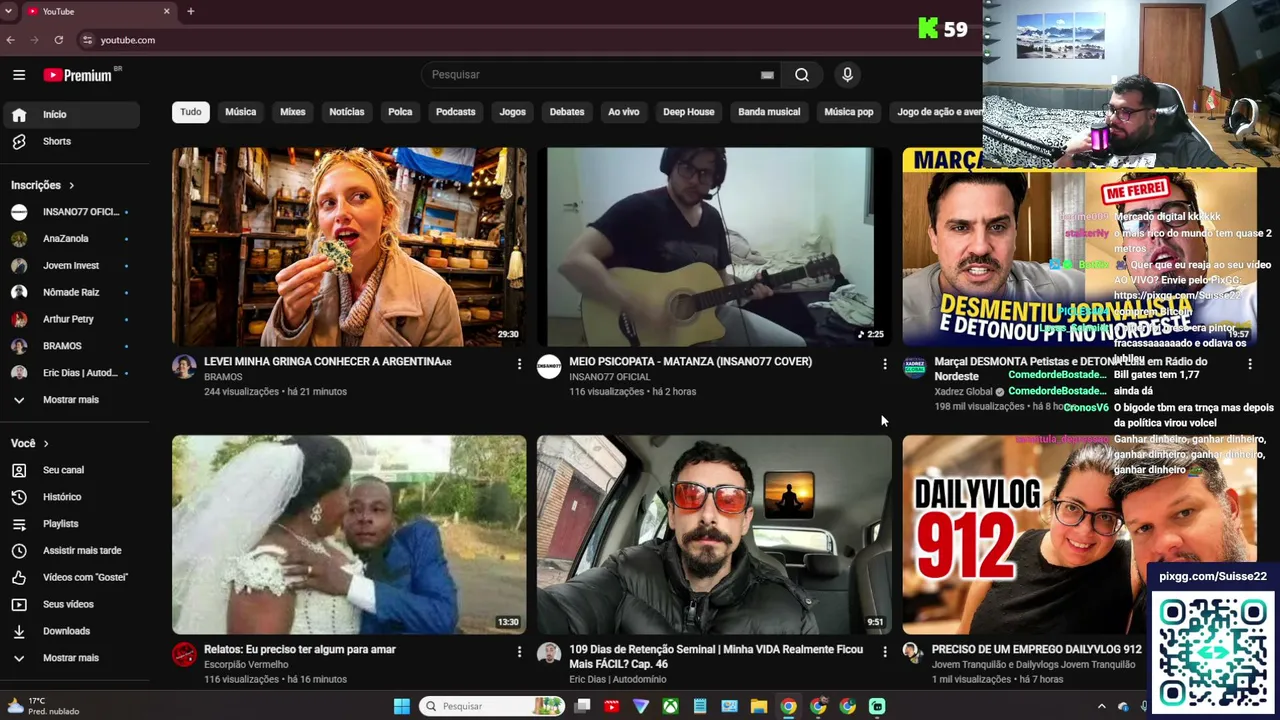The width and height of the screenshot is (1280, 720).
Task: Open Eric Dias subscription in the sidebar
Action: (70, 373)
